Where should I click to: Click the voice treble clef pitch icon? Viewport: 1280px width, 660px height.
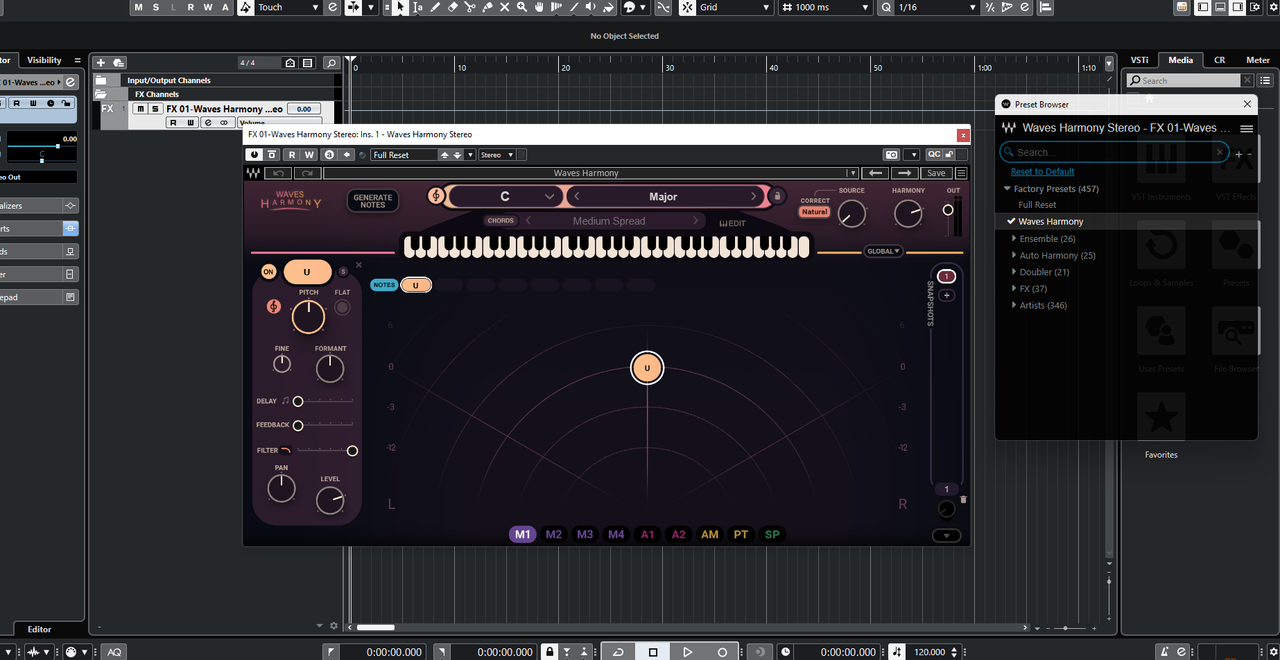pyautogui.click(x=274, y=306)
